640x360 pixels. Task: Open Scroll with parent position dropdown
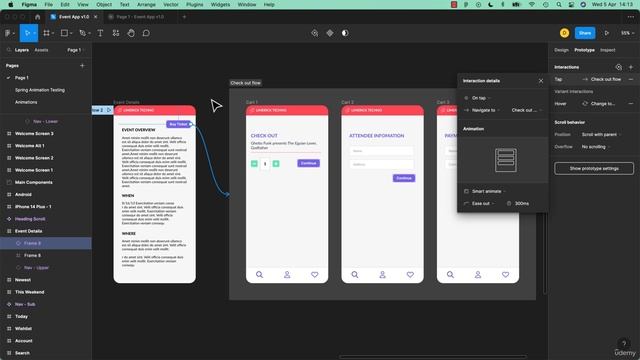(x=601, y=134)
